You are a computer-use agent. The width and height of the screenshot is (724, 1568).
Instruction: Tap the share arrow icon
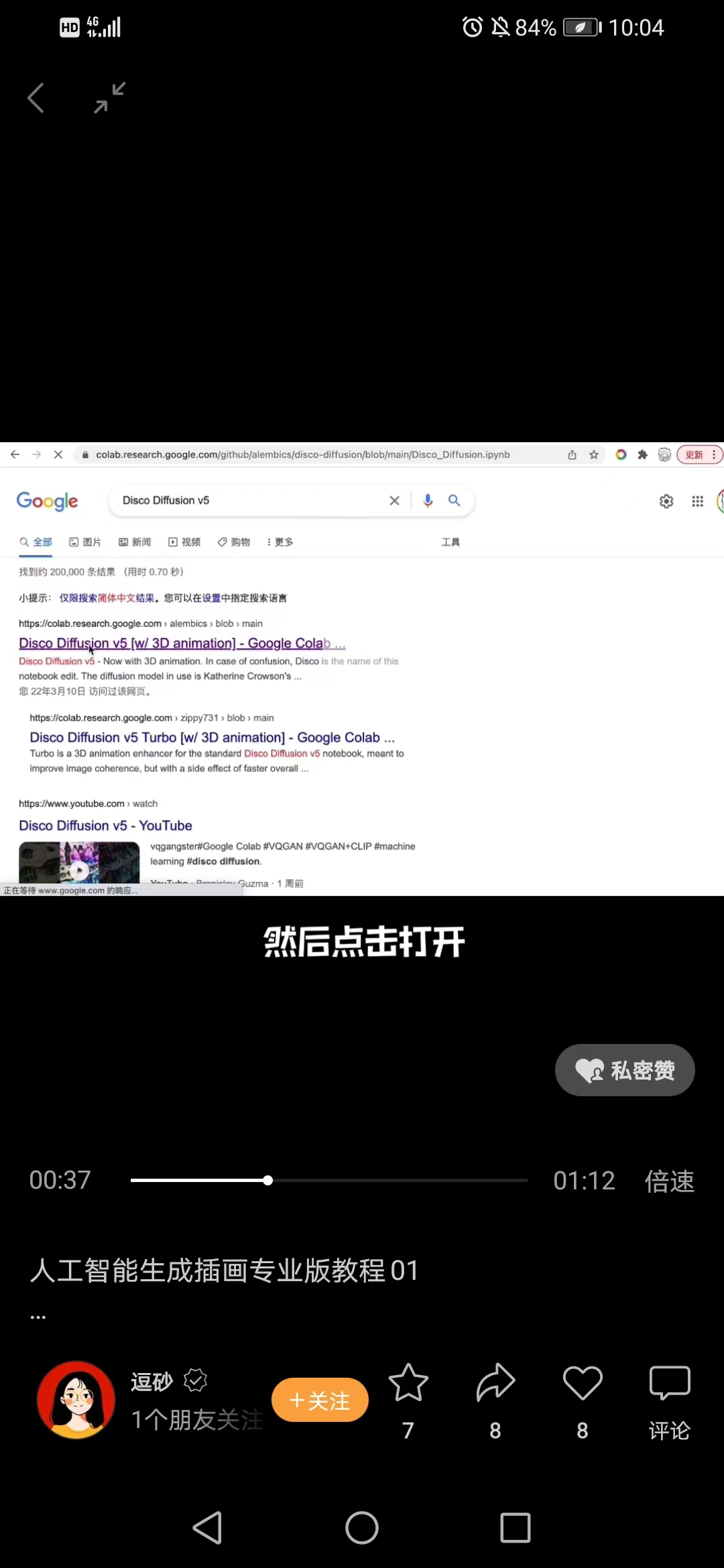pyautogui.click(x=495, y=1383)
